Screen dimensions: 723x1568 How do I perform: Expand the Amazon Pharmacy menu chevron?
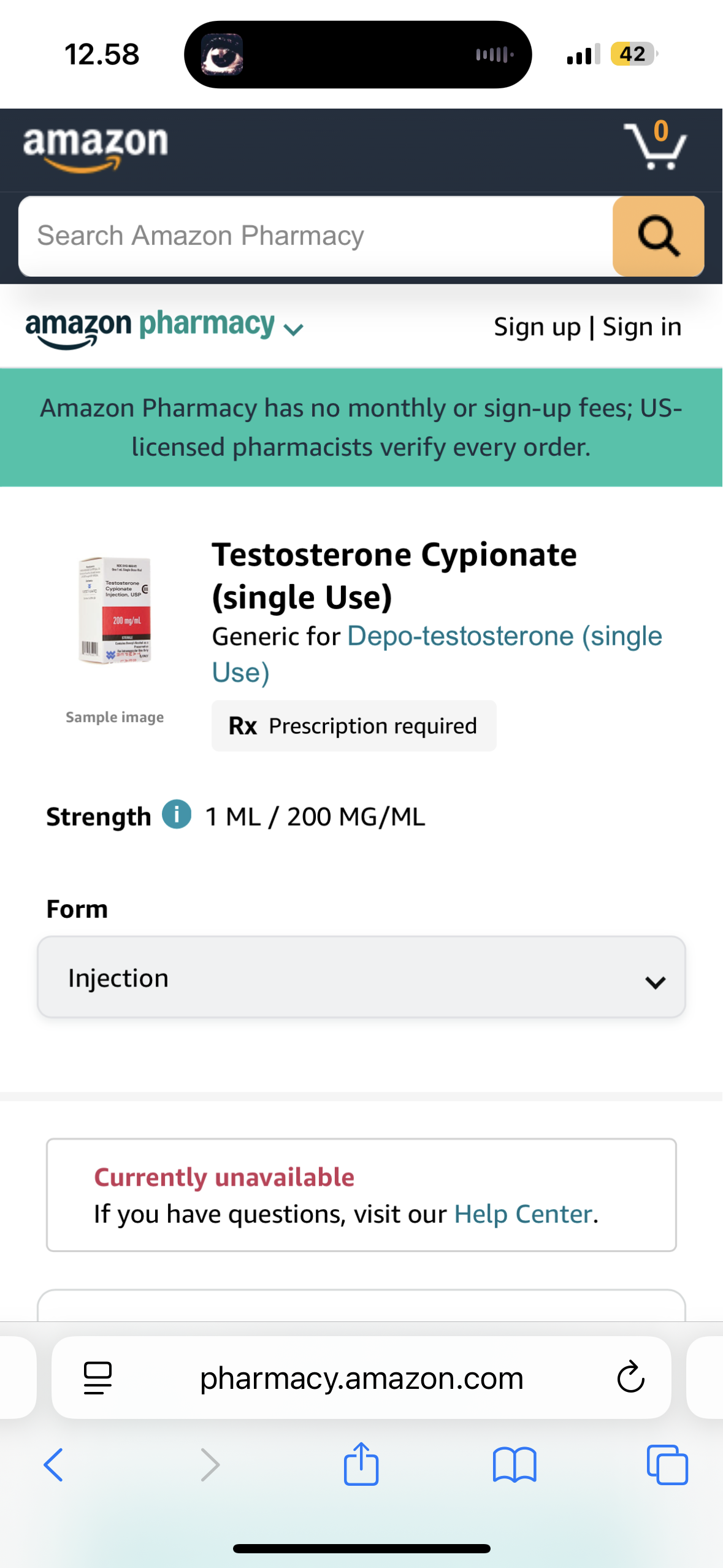pos(294,329)
